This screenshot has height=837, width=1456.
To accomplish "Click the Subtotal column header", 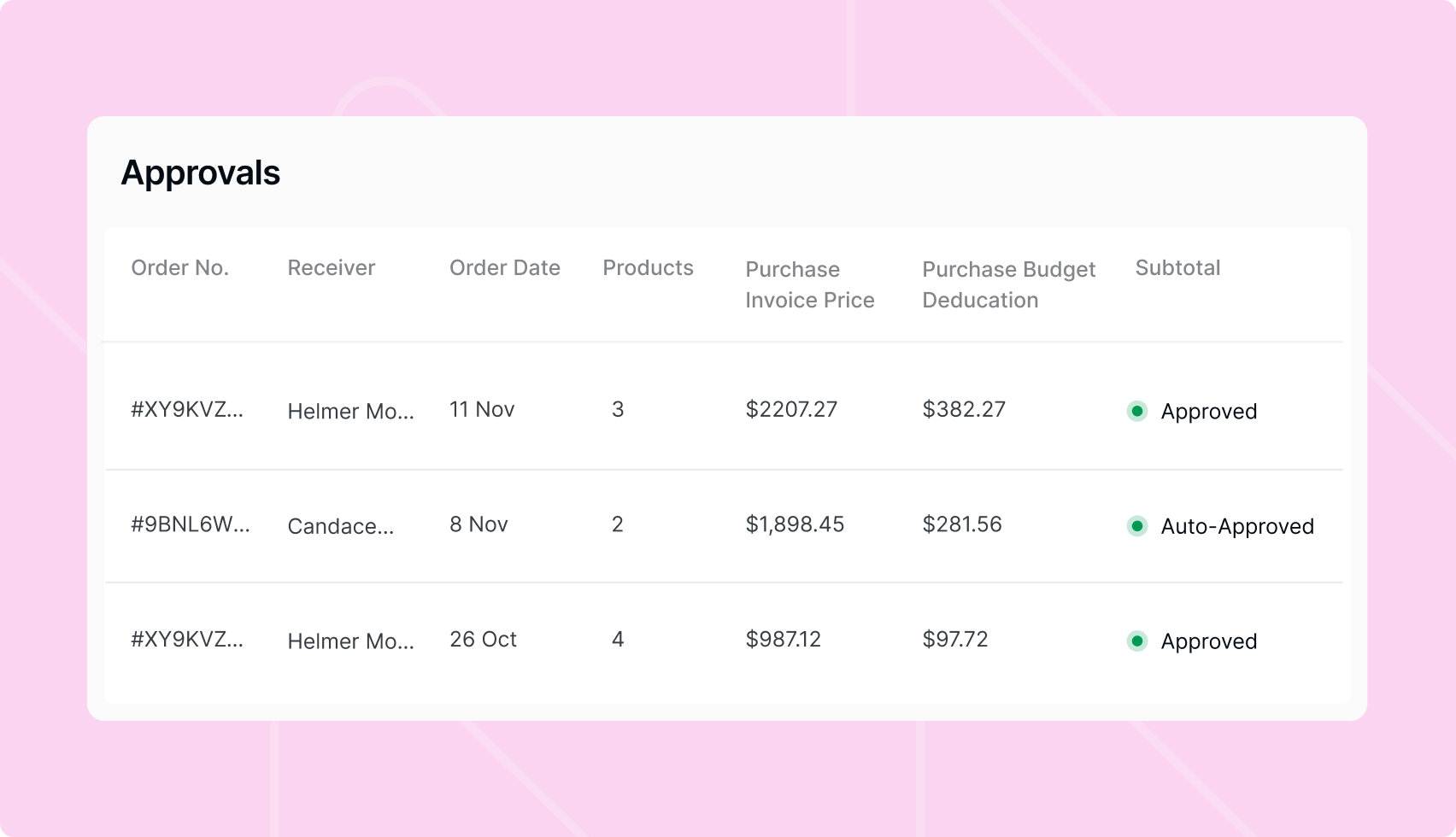I will 1177,268.
